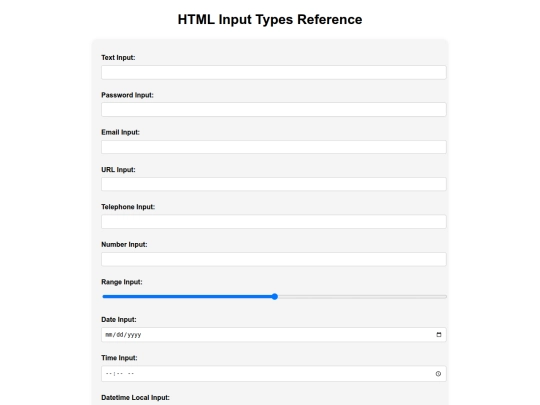The image size is (540, 405).
Task: Focus the Telephone Input field
Action: click(274, 221)
